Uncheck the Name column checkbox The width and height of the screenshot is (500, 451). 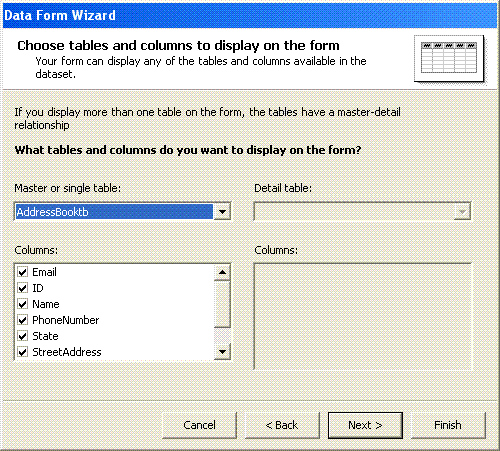click(23, 304)
